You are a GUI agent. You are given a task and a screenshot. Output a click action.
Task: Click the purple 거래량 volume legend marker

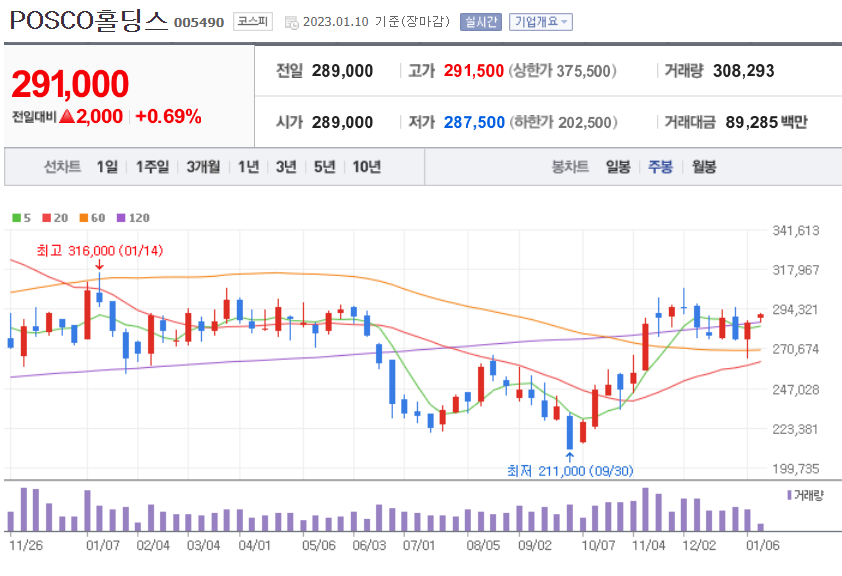(x=789, y=495)
